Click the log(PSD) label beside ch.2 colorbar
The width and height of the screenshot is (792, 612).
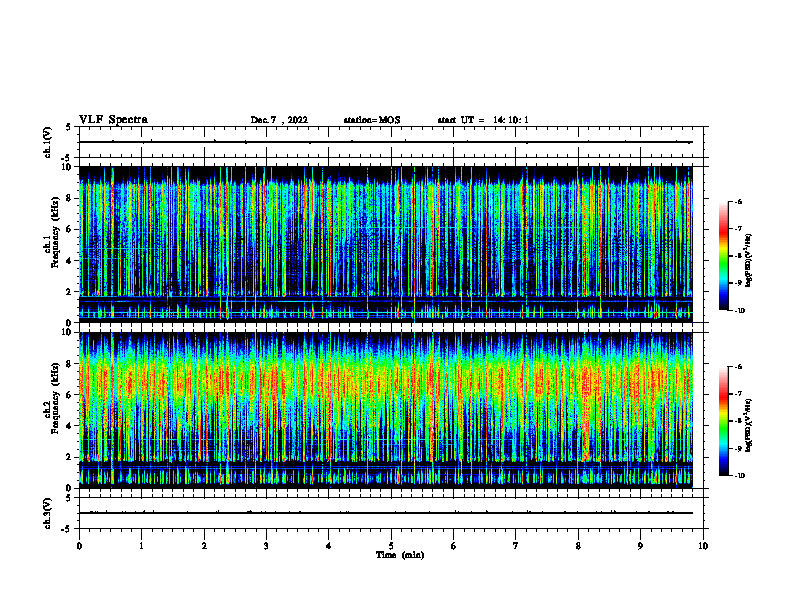click(749, 426)
